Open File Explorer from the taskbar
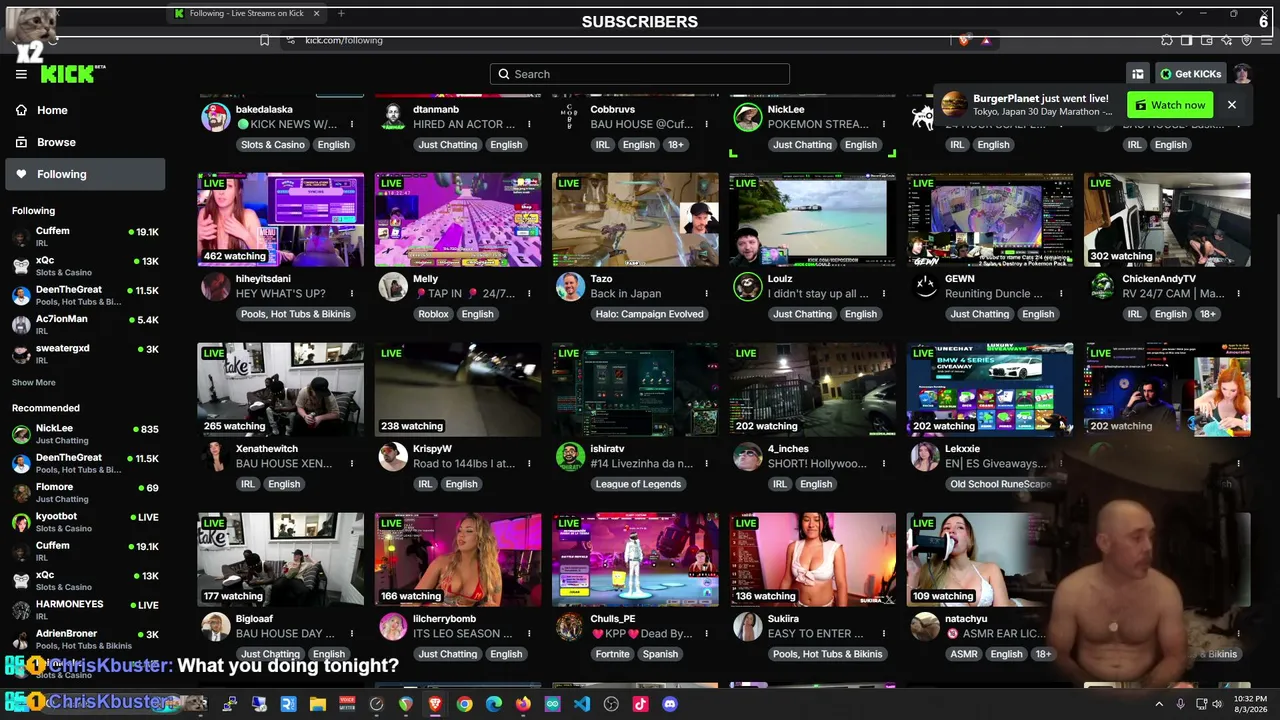The image size is (1280, 720). [x=318, y=704]
